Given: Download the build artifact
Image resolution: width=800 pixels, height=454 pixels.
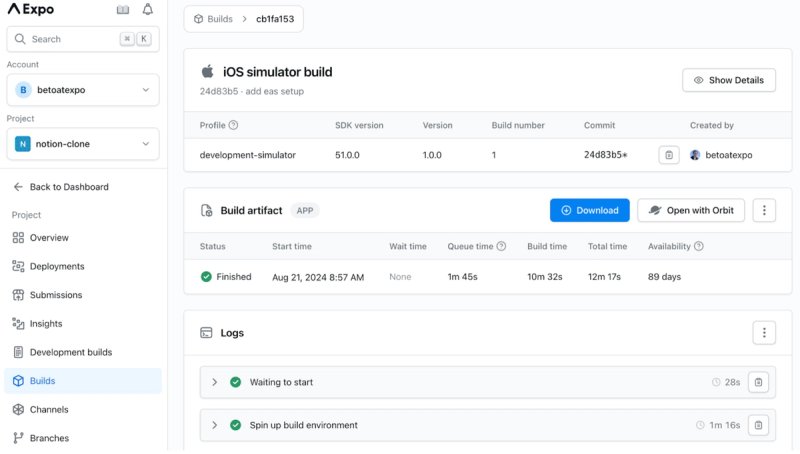Looking at the screenshot, I should tap(589, 210).
